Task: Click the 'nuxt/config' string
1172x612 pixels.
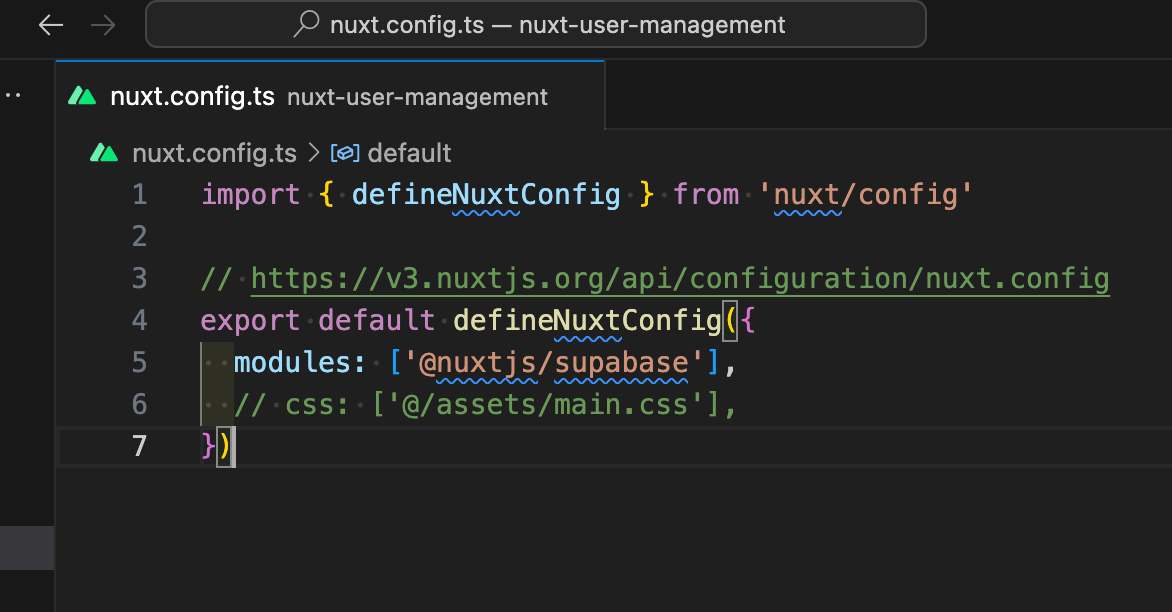Action: [865, 195]
